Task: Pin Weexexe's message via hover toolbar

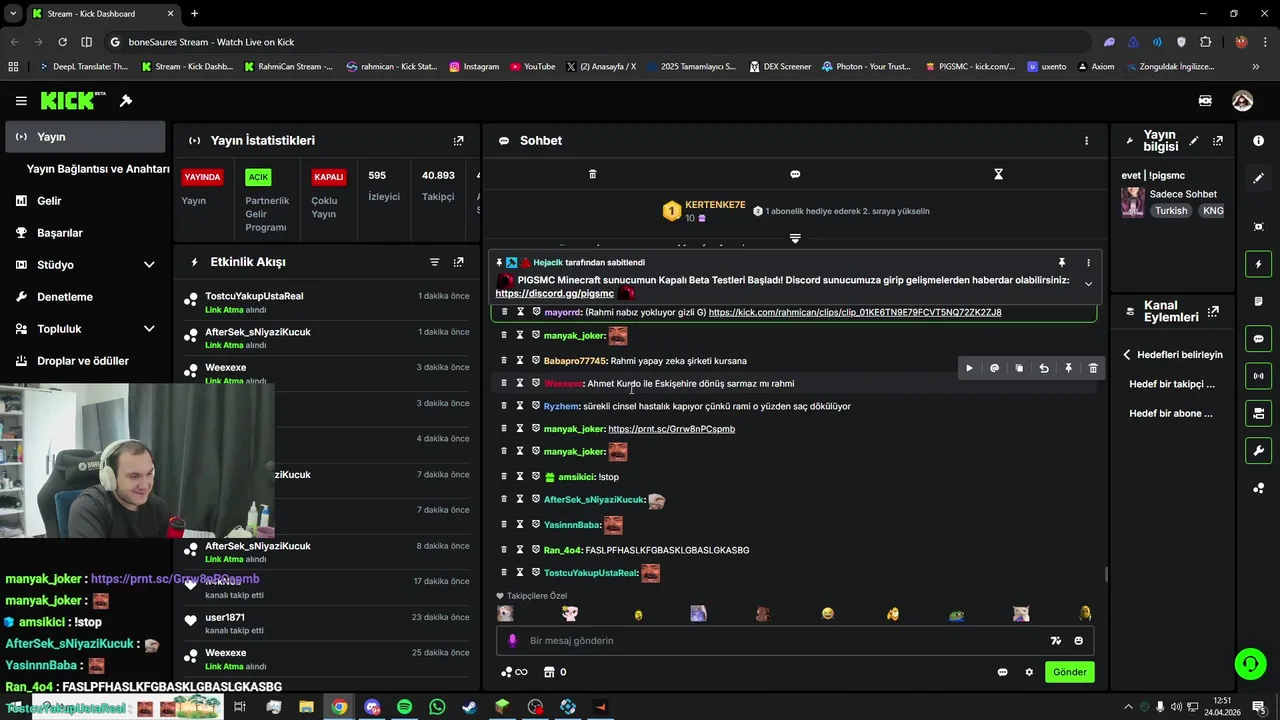Action: pos(1068,368)
